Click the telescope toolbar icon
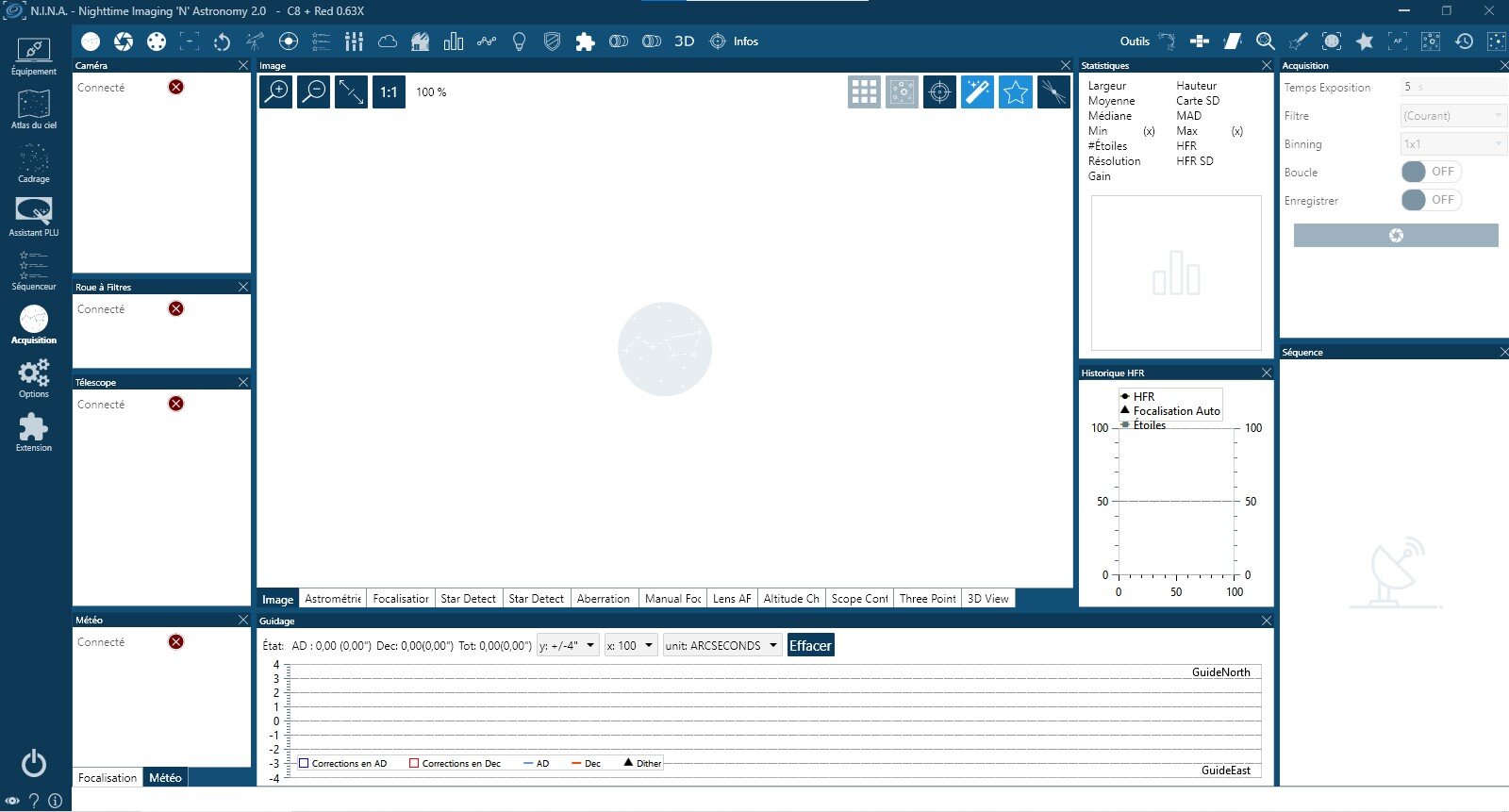The width and height of the screenshot is (1509, 812). pos(256,41)
